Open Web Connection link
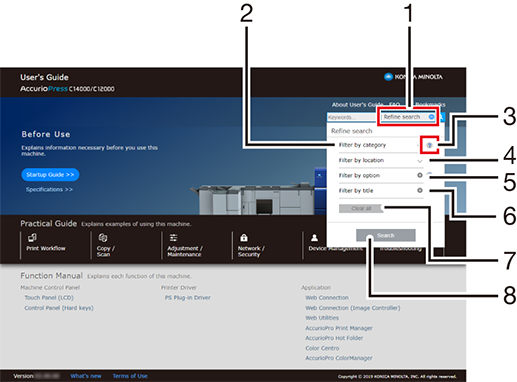The width and height of the screenshot is (517, 382). 327,298
